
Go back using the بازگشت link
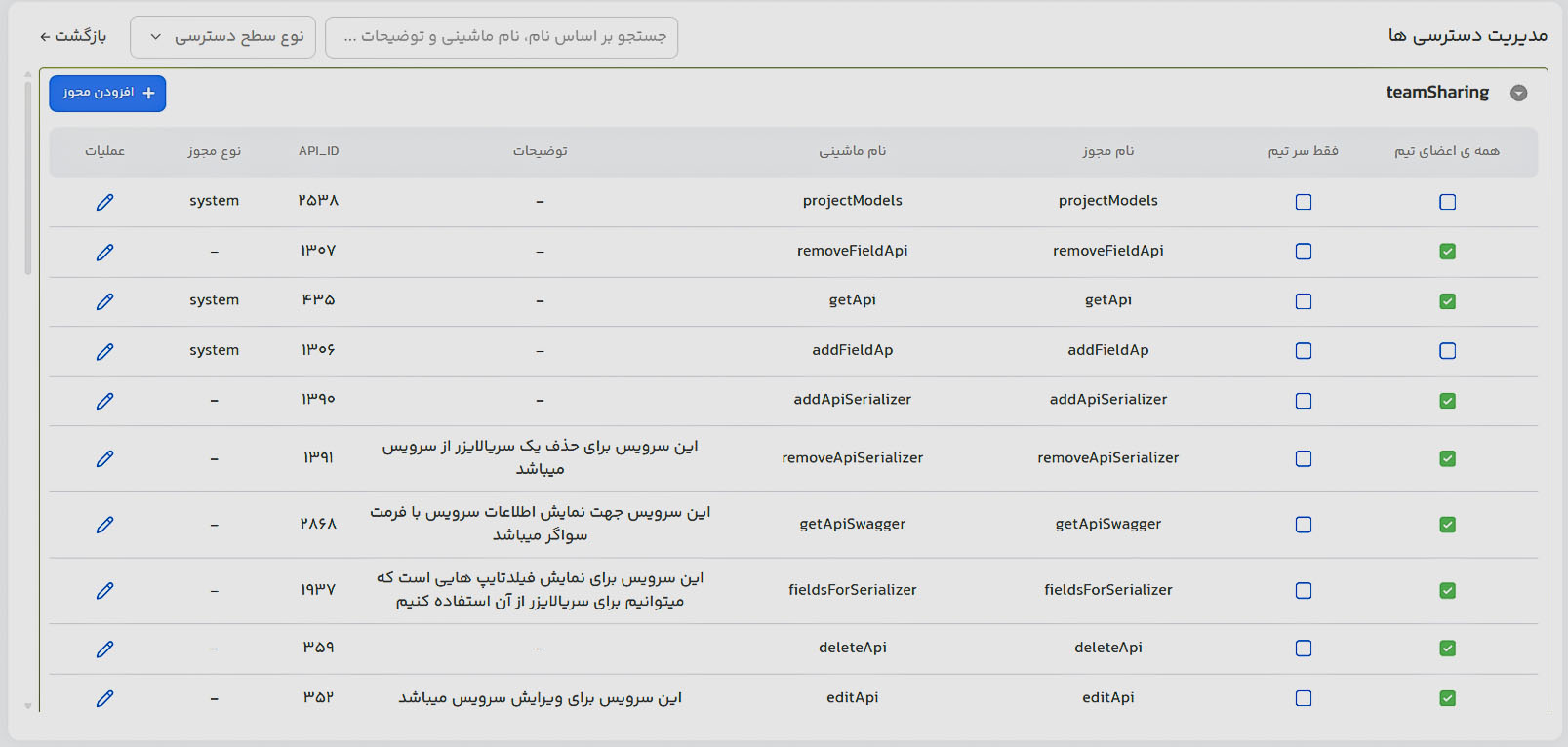tap(73, 36)
